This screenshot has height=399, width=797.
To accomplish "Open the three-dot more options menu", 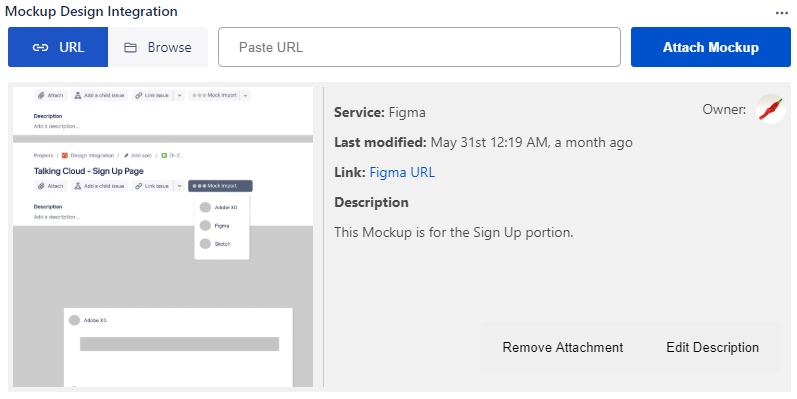I will 782,13.
